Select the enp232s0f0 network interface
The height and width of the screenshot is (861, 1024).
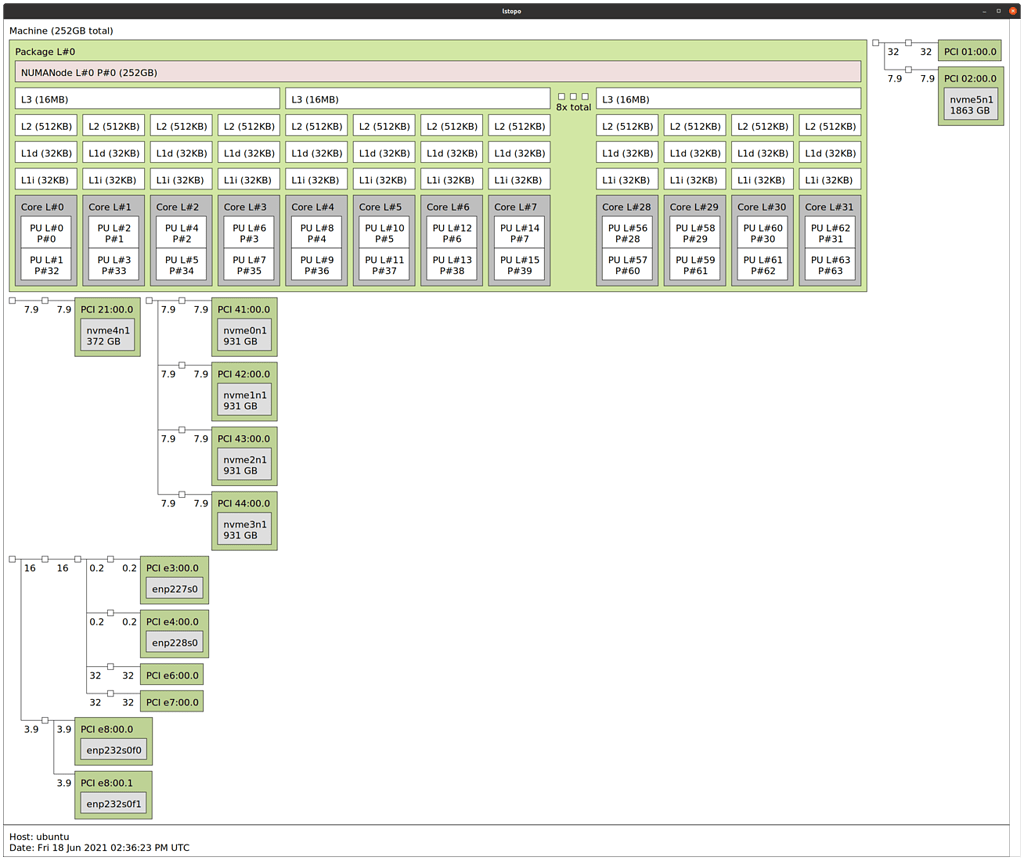pyautogui.click(x=115, y=749)
